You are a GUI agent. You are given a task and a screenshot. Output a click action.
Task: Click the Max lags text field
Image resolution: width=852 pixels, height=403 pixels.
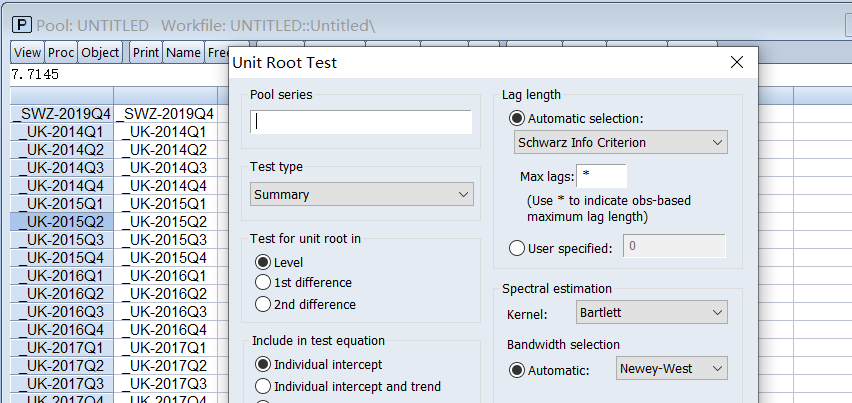(602, 176)
